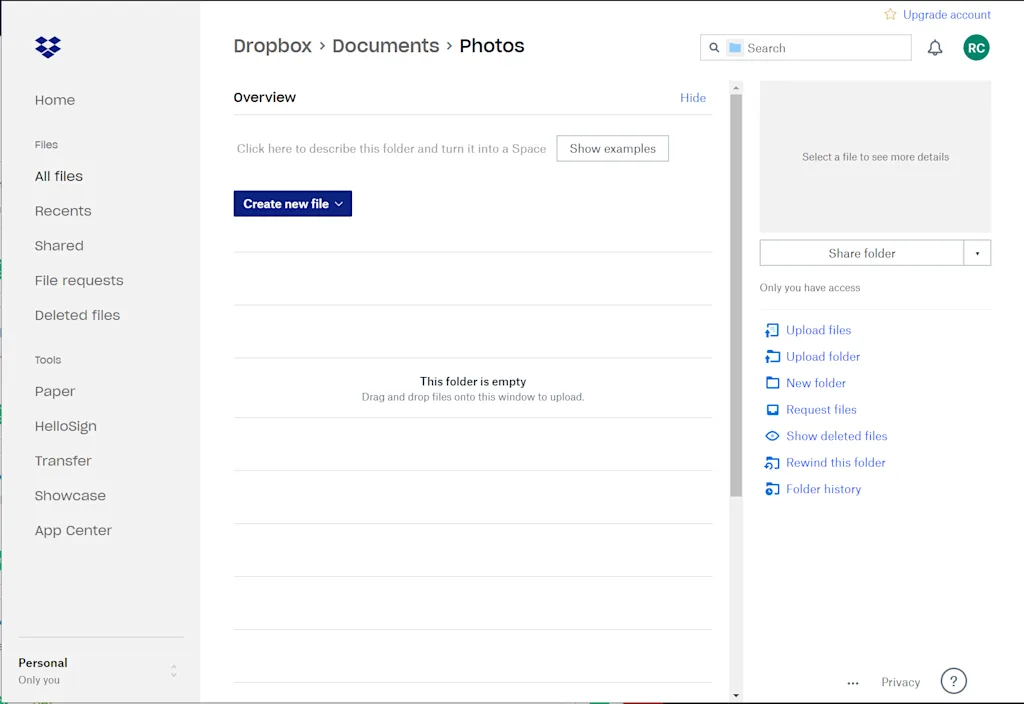Hide the Overview section
This screenshot has height=704, width=1024.
click(x=692, y=97)
